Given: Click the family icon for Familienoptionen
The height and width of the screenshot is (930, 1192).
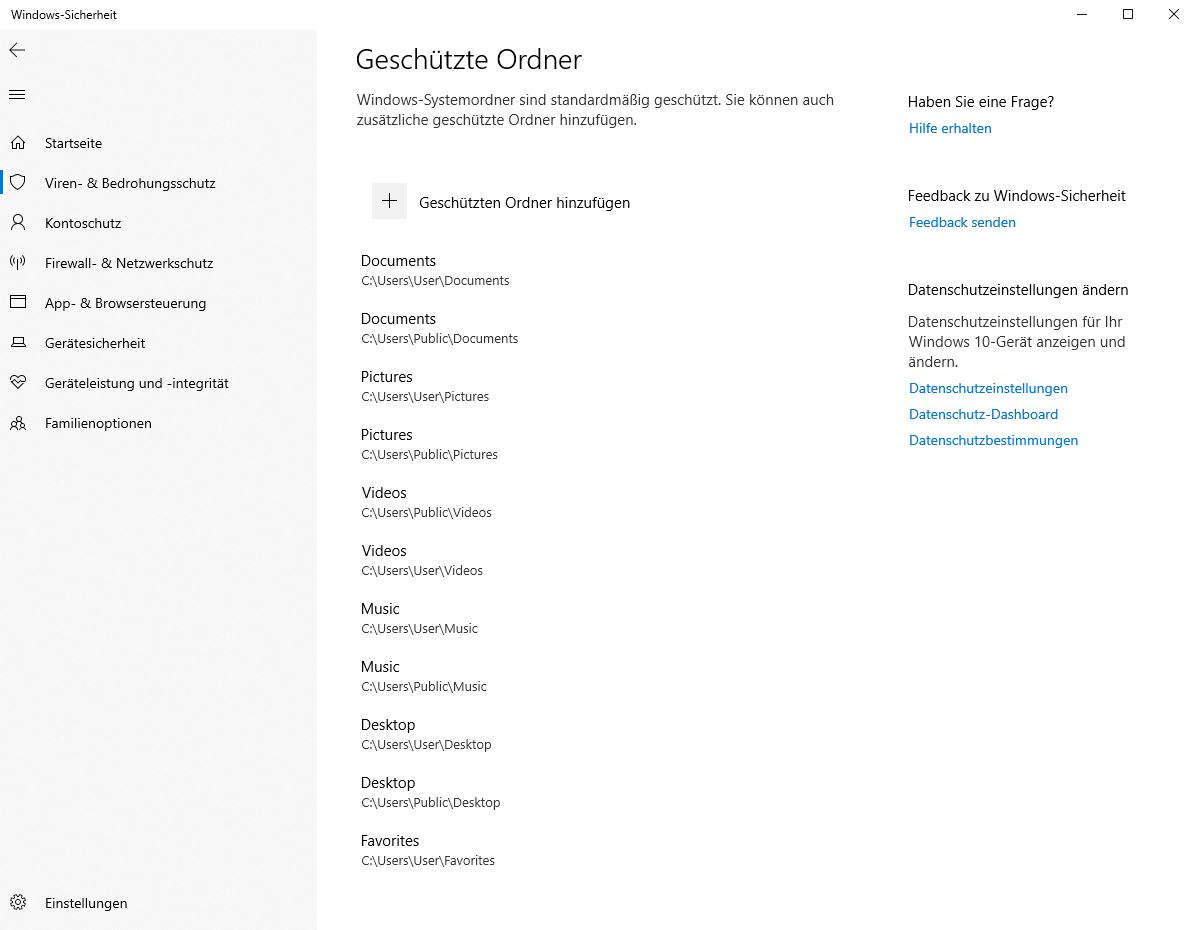Looking at the screenshot, I should point(17,423).
